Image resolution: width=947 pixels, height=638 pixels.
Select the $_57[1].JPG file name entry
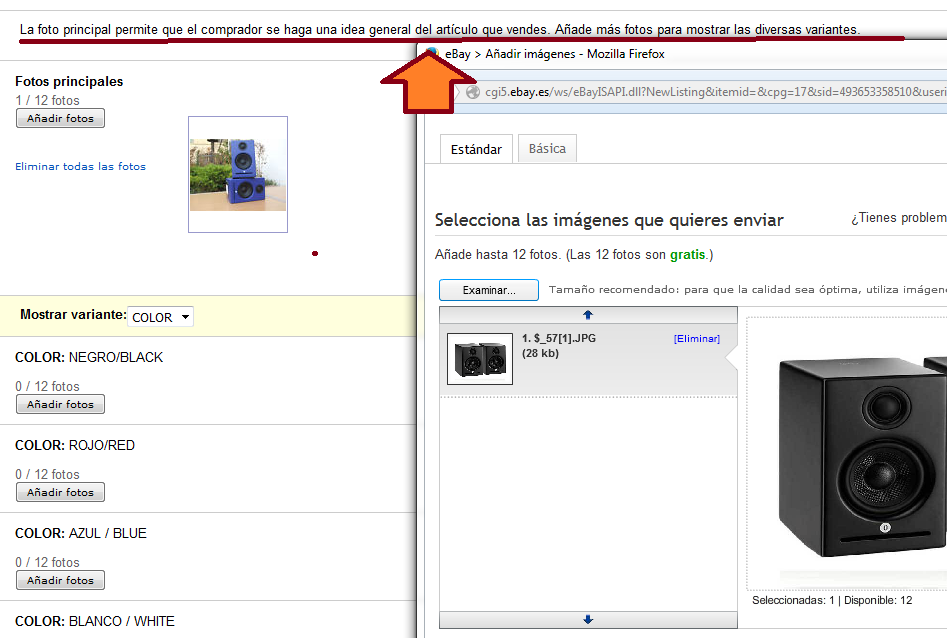559,339
